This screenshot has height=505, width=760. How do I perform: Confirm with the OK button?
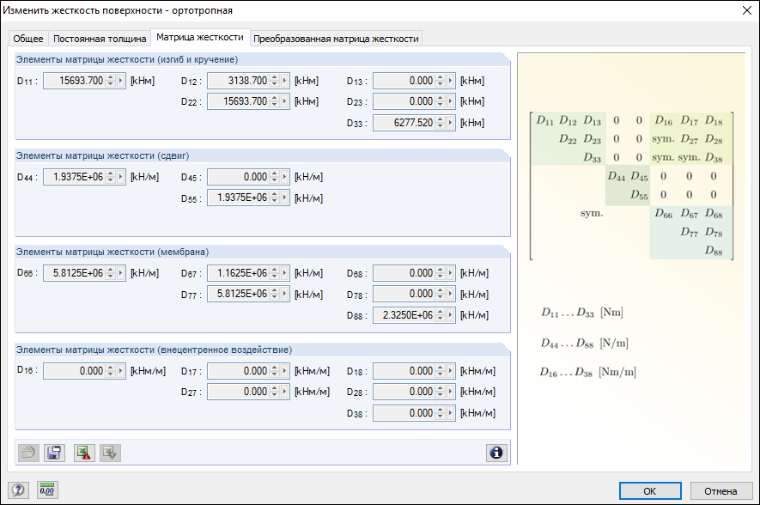[650, 491]
